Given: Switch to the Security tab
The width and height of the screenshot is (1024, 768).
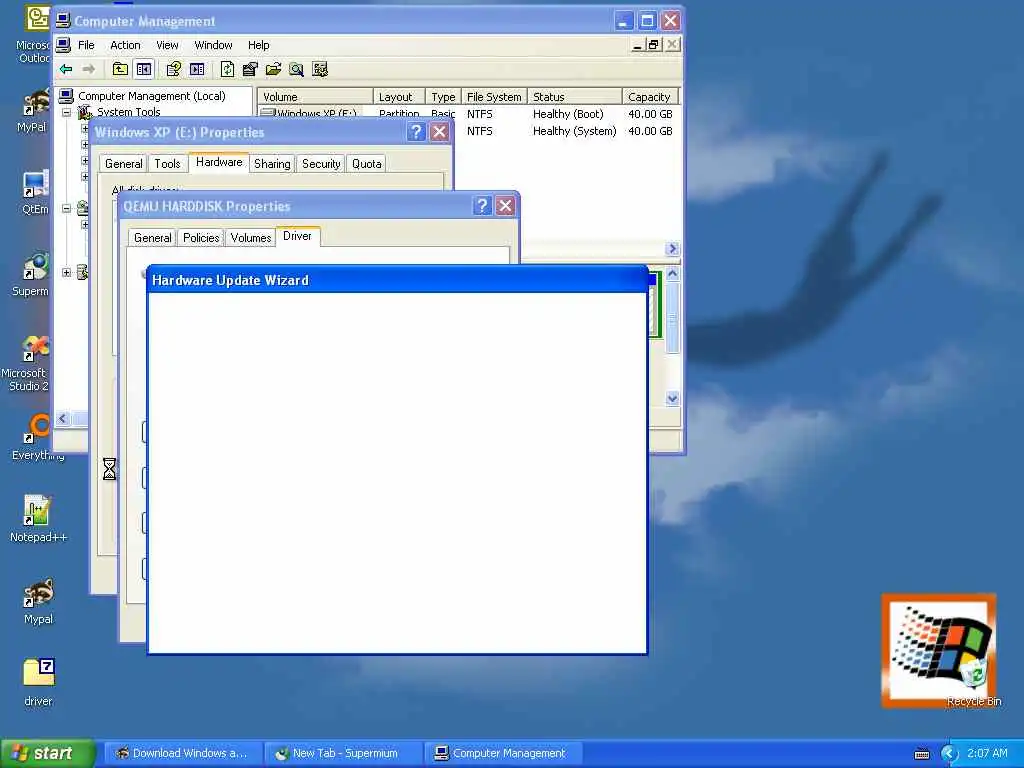Looking at the screenshot, I should click(x=321, y=164).
